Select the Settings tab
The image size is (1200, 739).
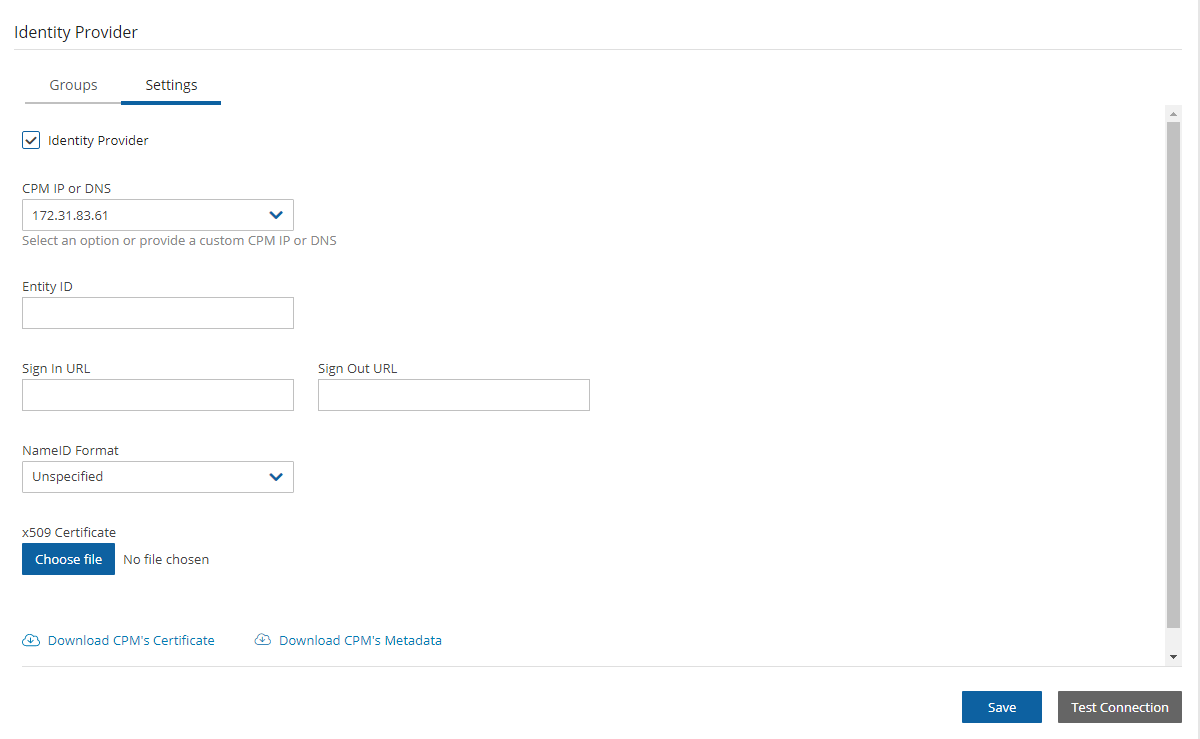click(171, 85)
